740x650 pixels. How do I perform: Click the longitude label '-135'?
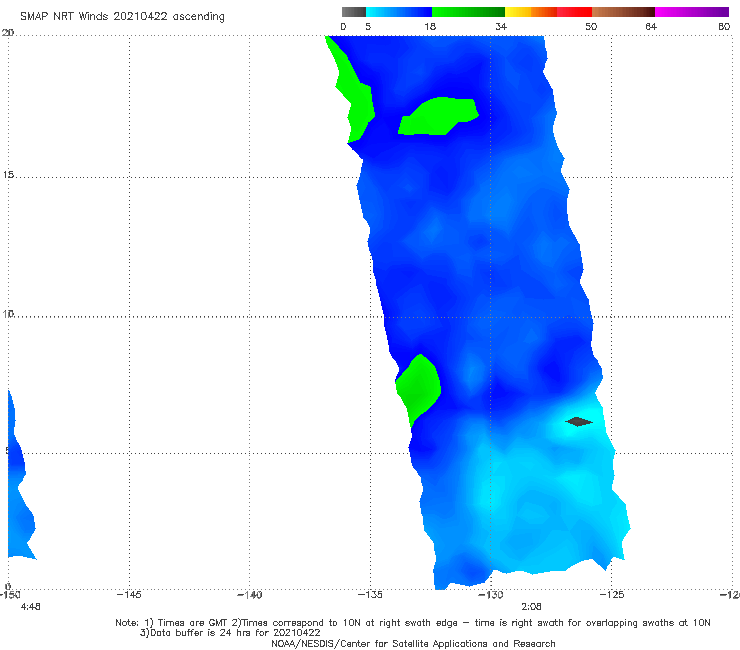coord(370,595)
